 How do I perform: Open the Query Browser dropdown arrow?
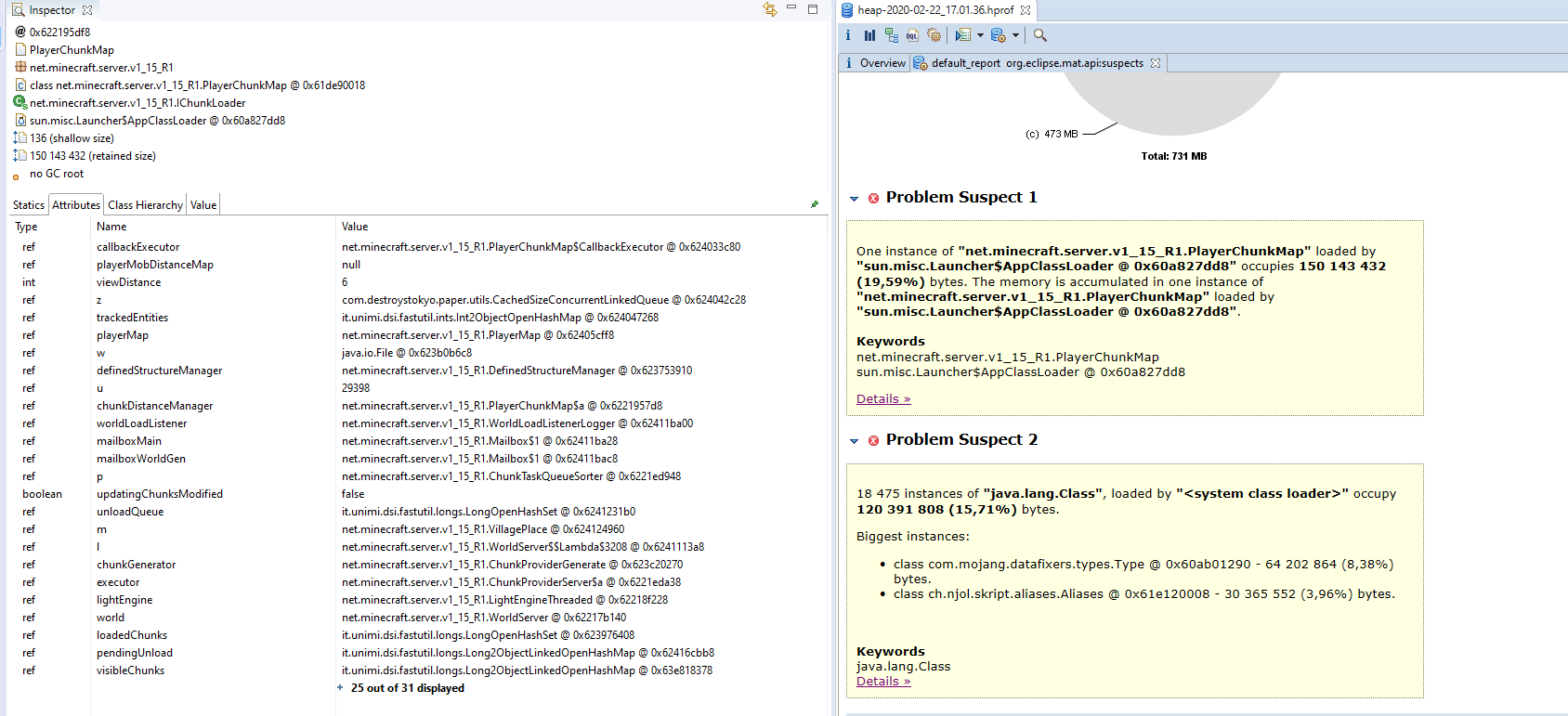(x=1015, y=35)
